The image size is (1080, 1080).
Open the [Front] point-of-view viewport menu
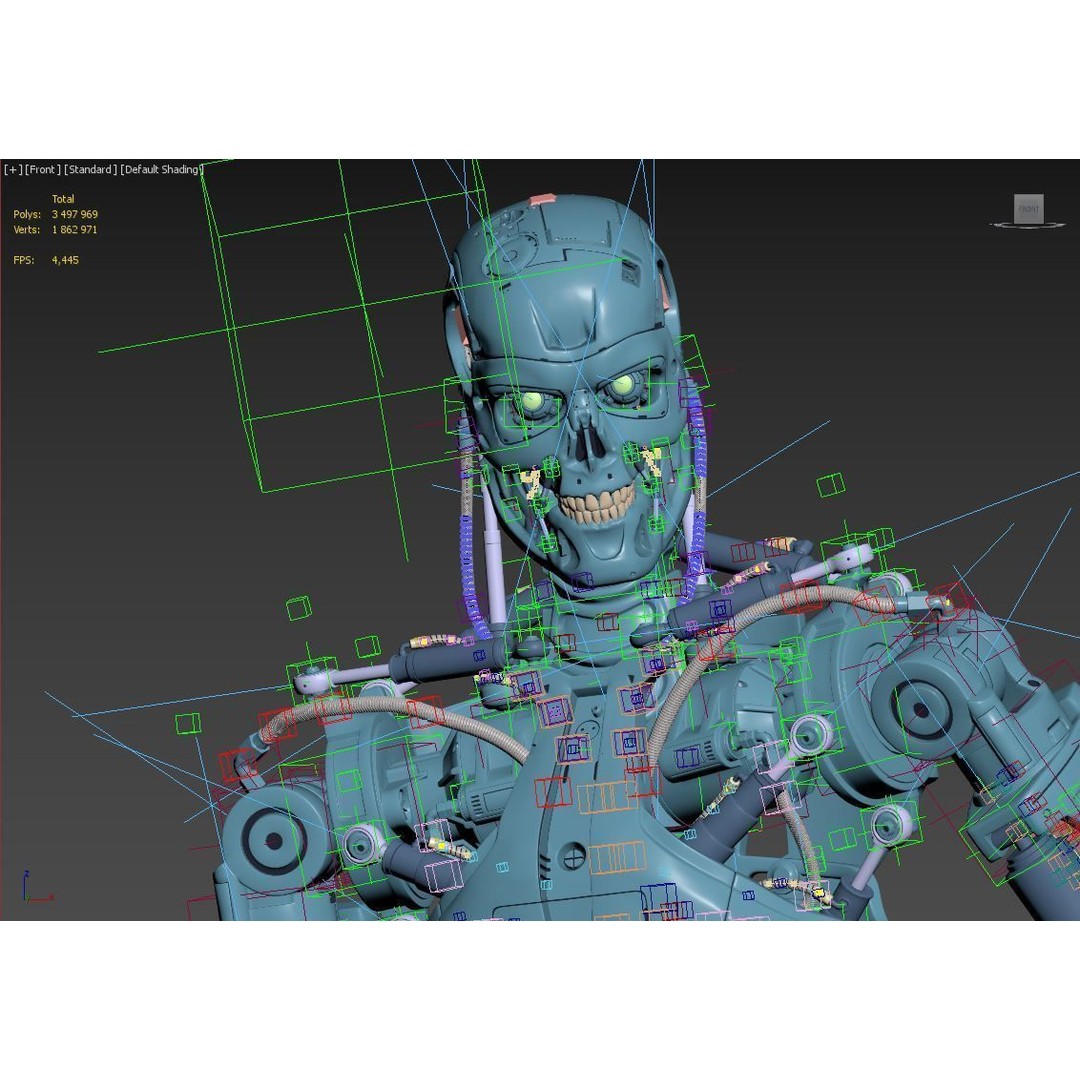pos(43,169)
